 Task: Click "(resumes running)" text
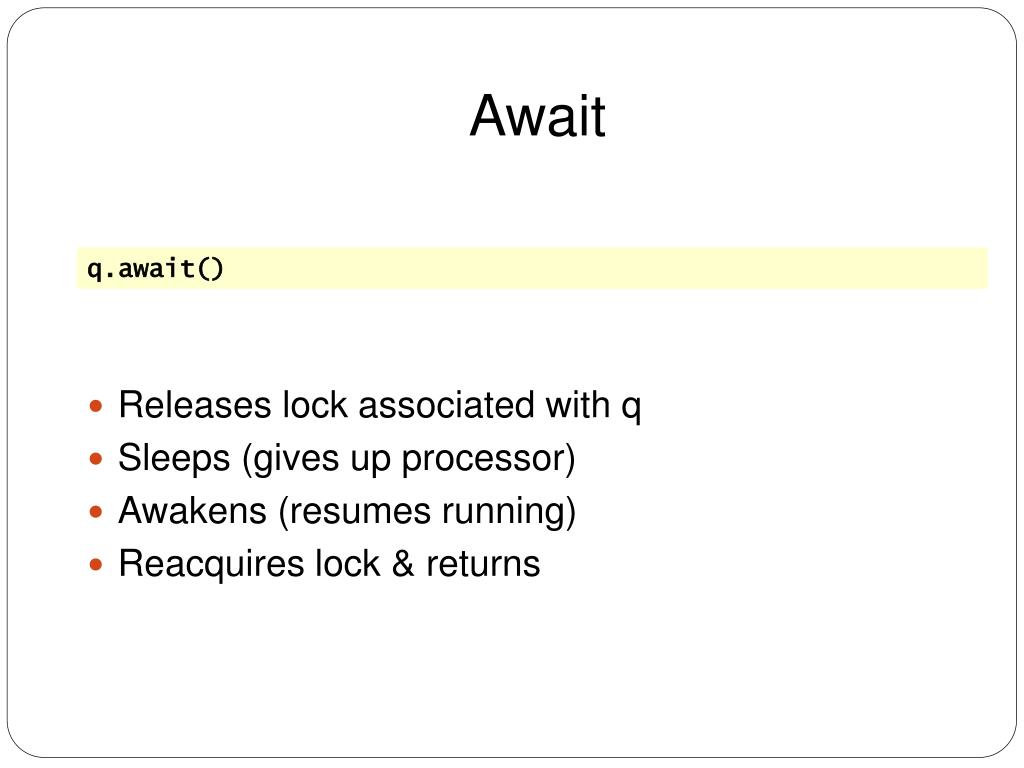click(428, 512)
